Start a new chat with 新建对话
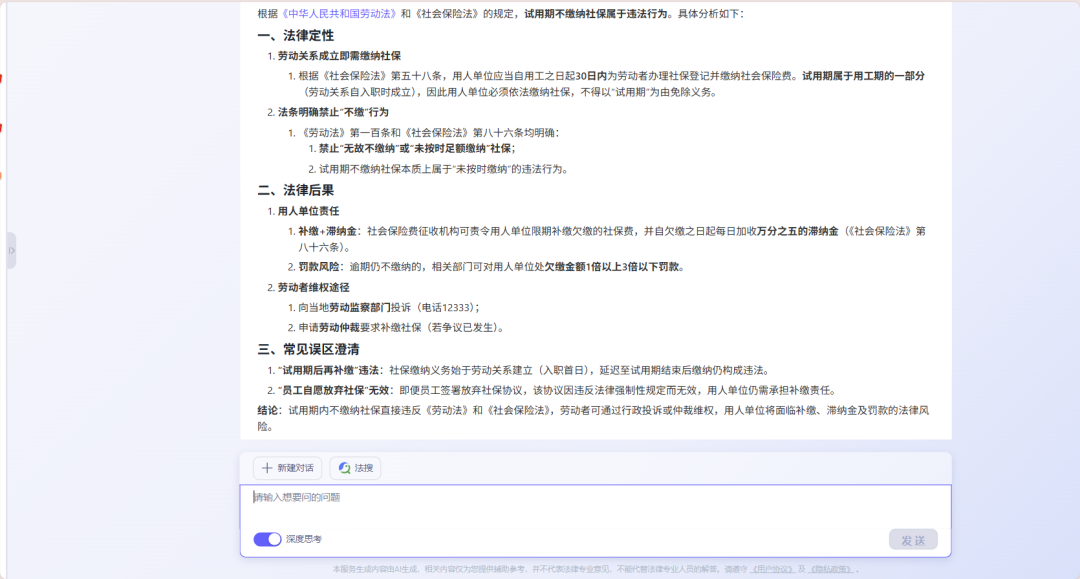This screenshot has height=579, width=1080. 287,468
